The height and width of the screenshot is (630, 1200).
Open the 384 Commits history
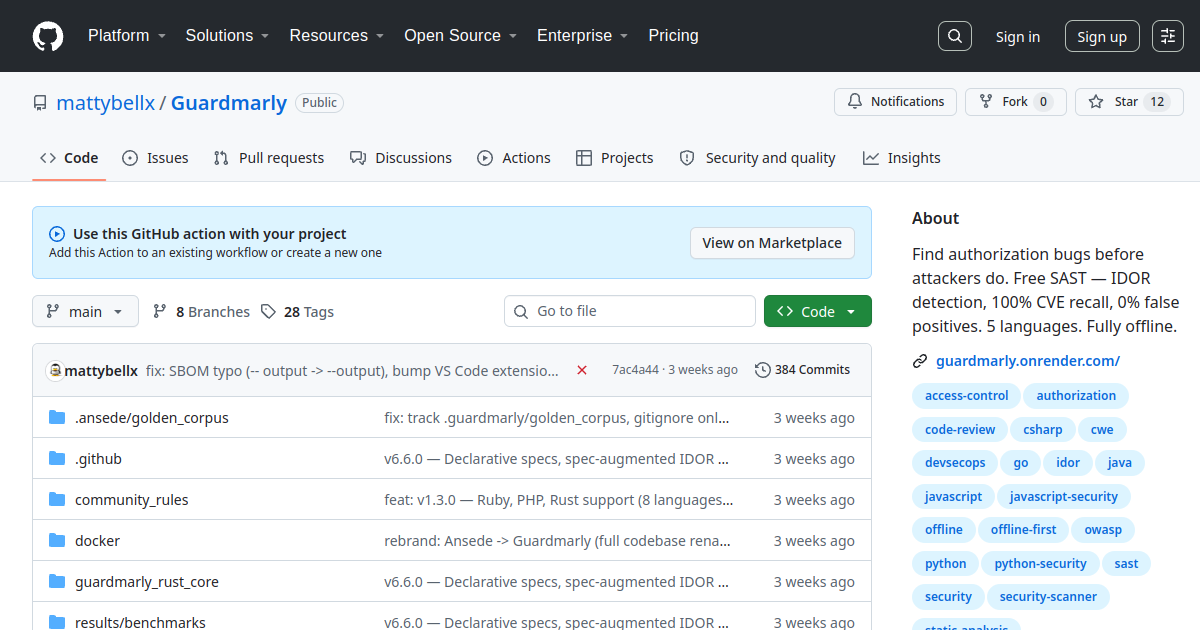803,370
